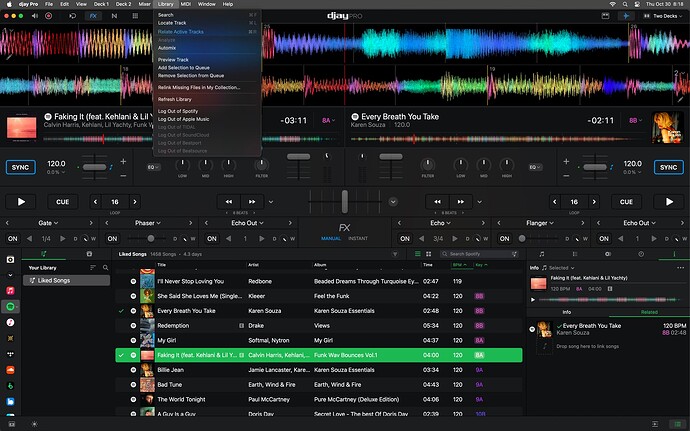Screen dimensions: 690x431
Task: Toggle the Gate effect ON switch
Action: tap(13, 239)
